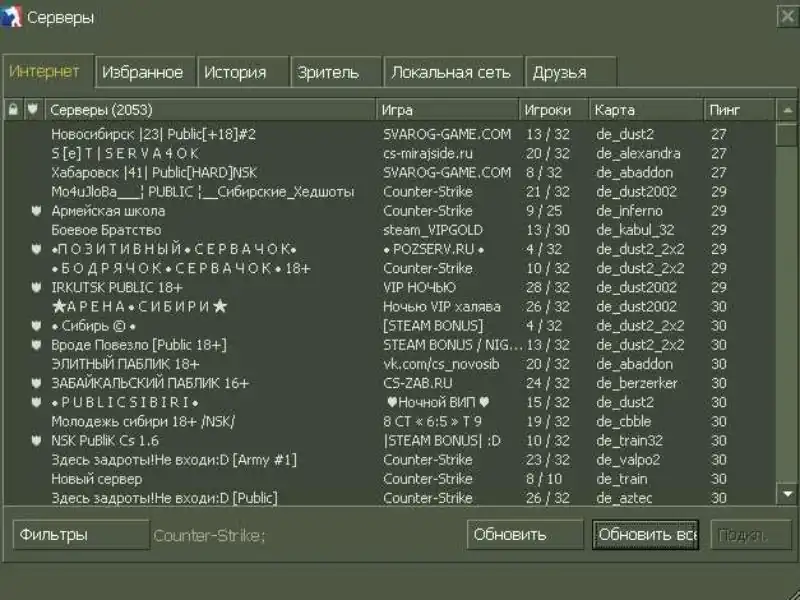Select server Вроде Повезло [Public 18+]

tap(390, 345)
